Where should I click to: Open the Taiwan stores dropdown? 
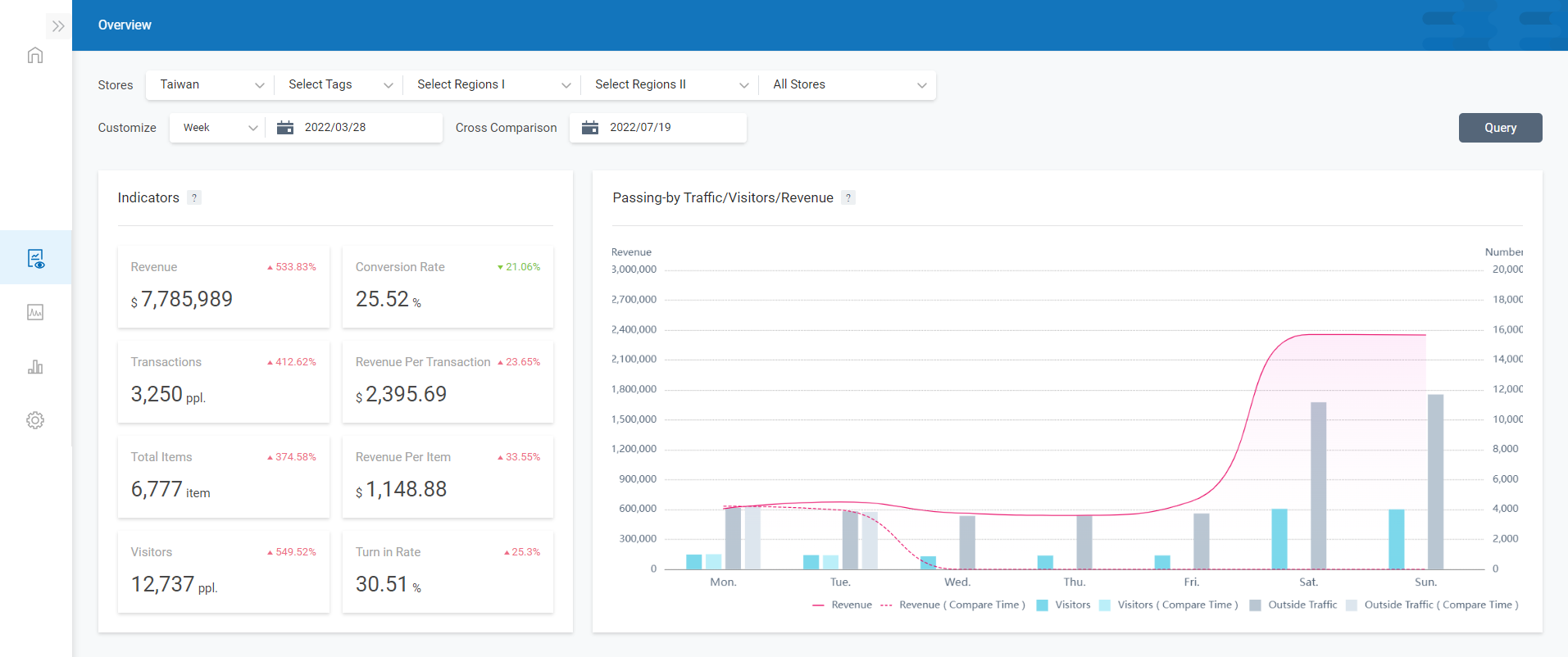point(211,85)
